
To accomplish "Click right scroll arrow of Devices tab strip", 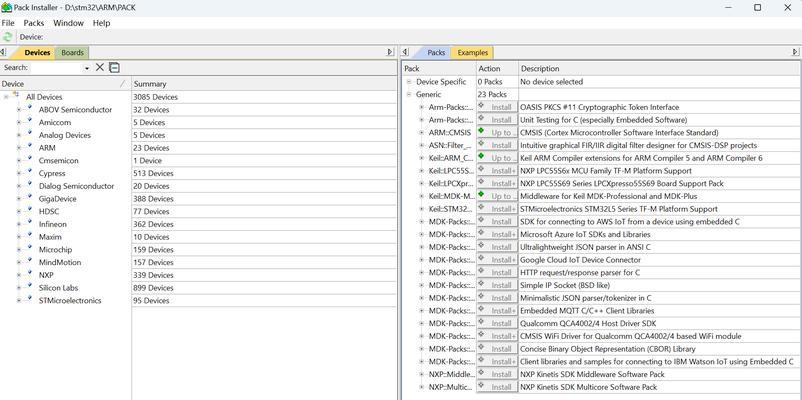I will (390, 52).
